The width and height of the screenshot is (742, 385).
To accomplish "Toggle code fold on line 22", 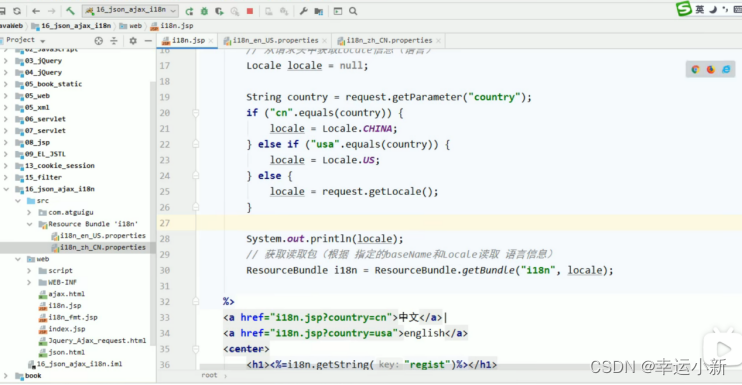I will tap(195, 145).
